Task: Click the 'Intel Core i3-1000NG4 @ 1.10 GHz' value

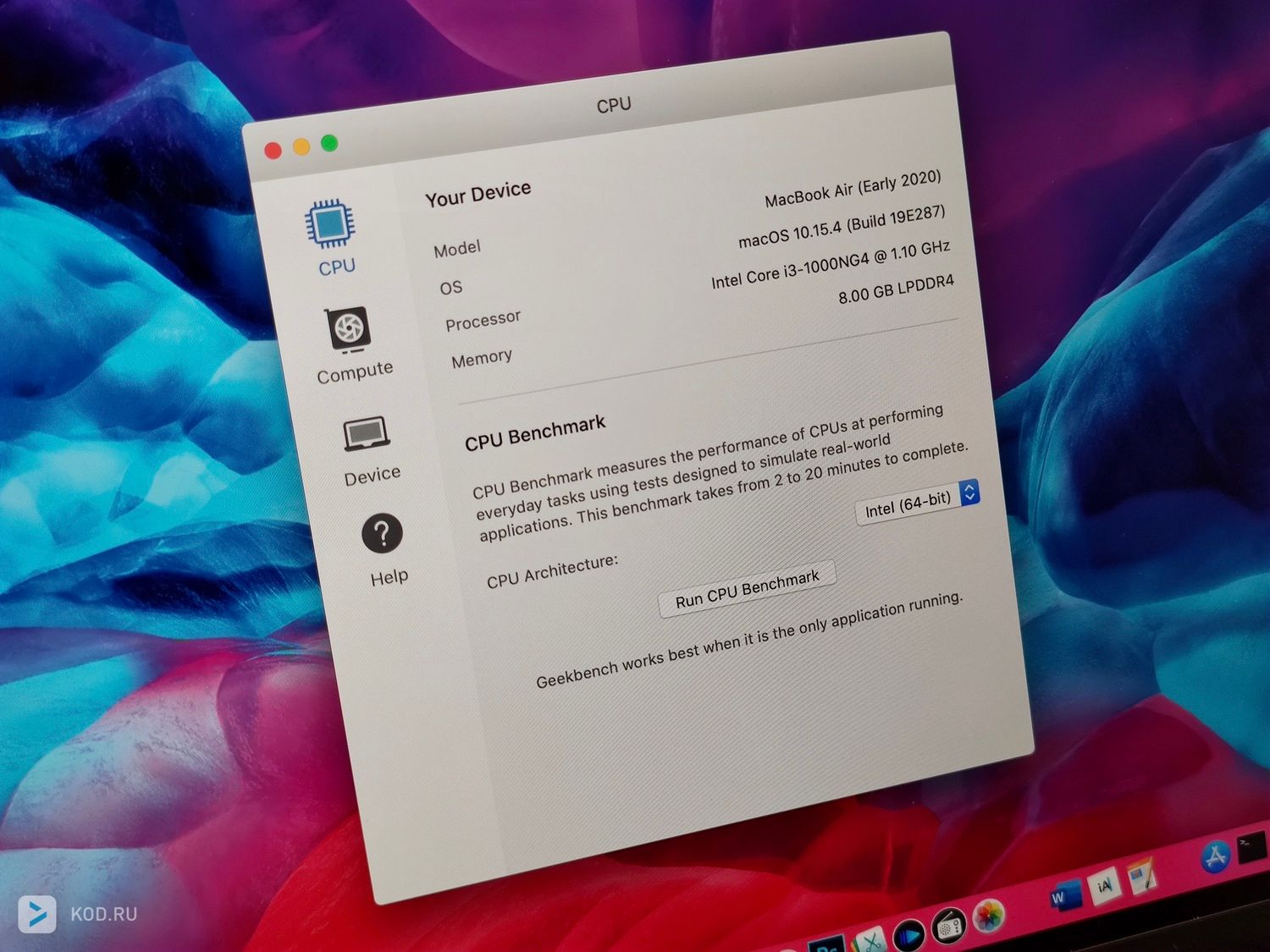Action: 831,265
